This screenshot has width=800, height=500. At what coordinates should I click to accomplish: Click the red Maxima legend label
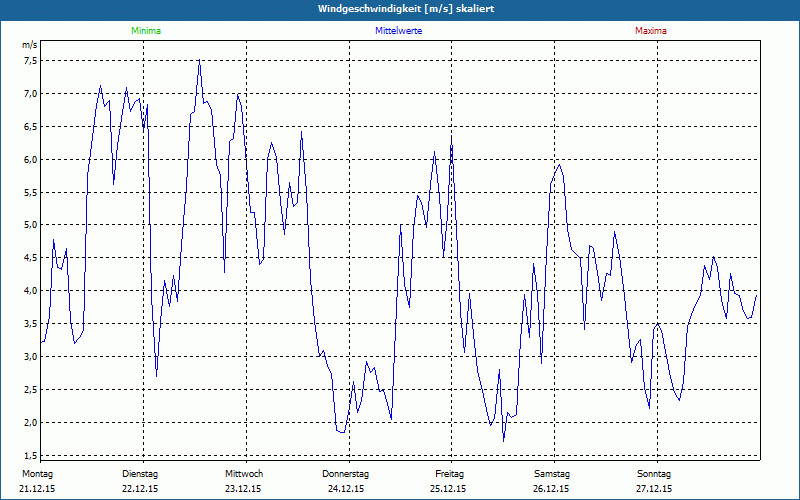pos(651,31)
